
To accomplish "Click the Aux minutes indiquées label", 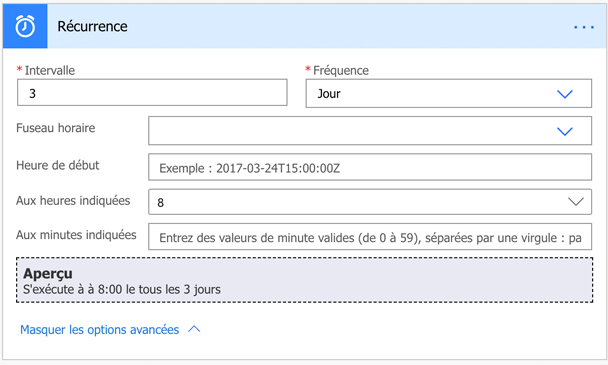I will tap(76, 235).
